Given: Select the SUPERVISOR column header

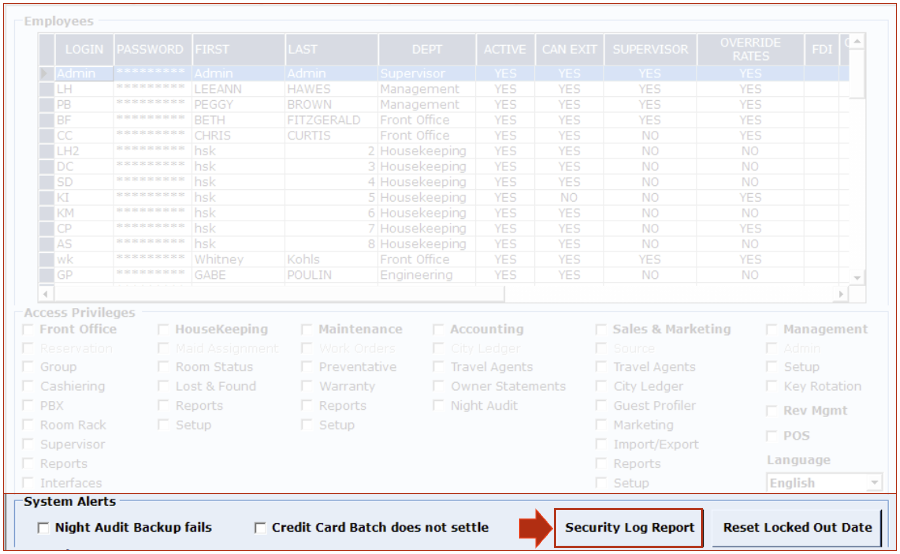Looking at the screenshot, I should pos(650,49).
